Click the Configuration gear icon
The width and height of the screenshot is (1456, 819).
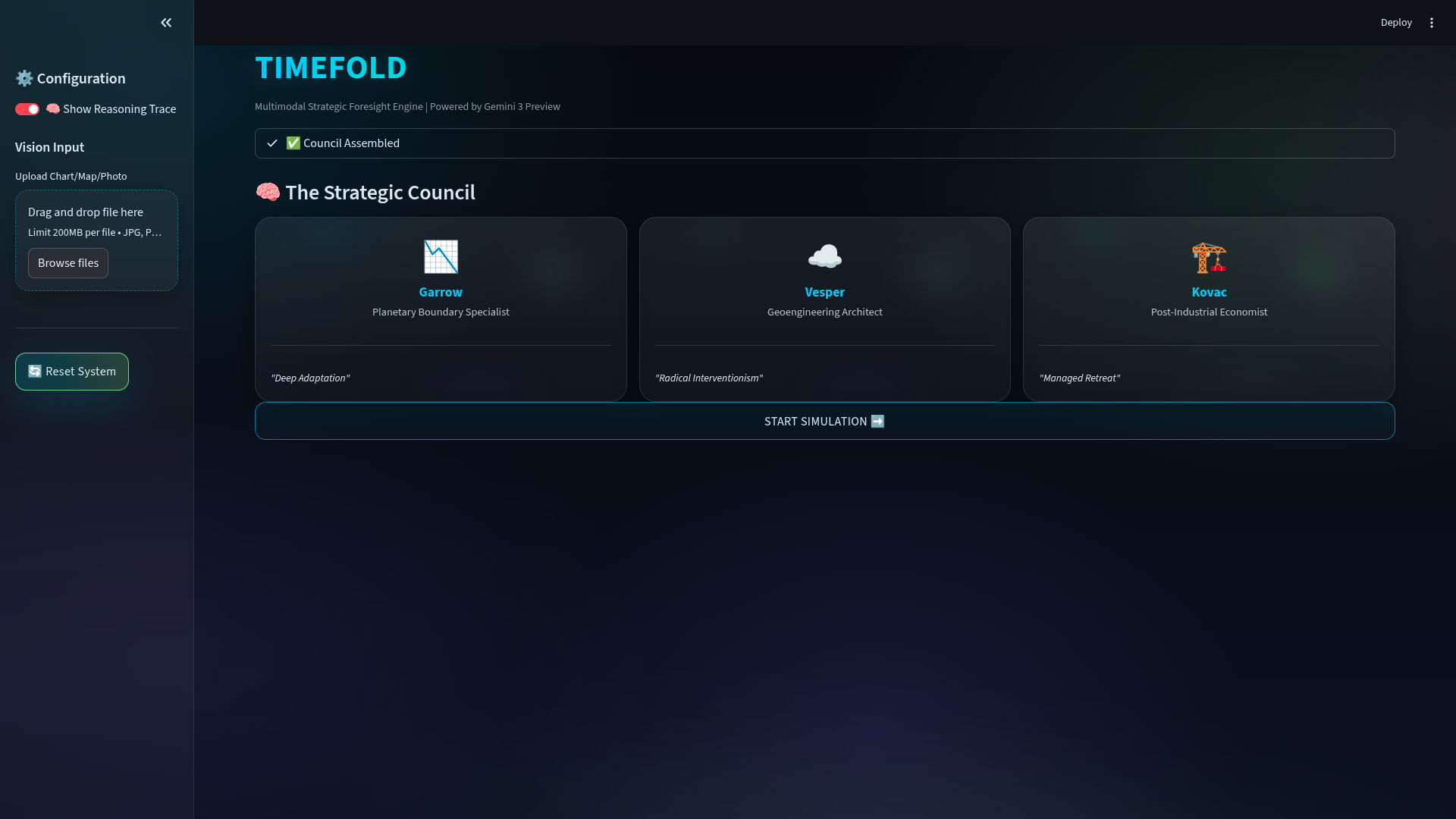tap(24, 78)
